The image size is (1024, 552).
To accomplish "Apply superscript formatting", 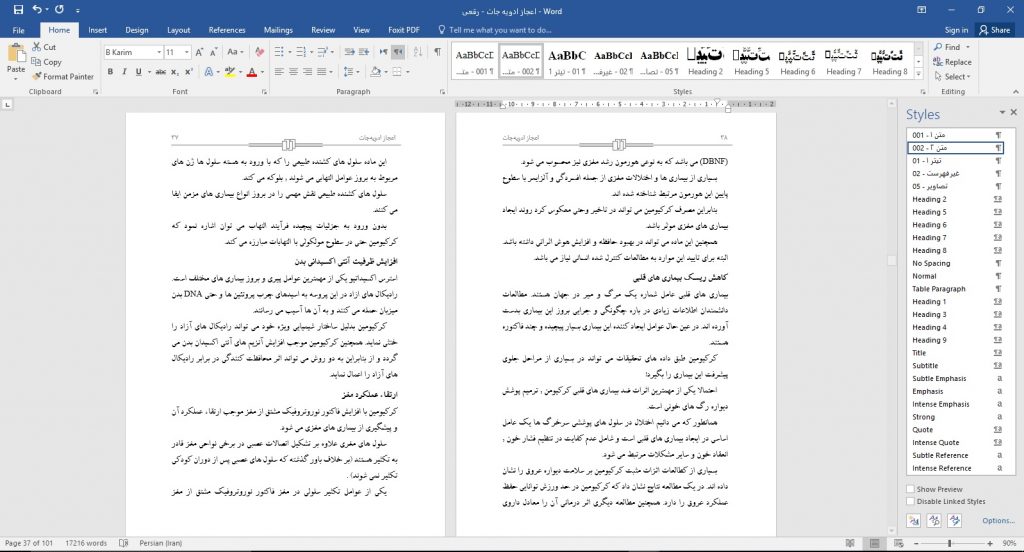I will 189,72.
